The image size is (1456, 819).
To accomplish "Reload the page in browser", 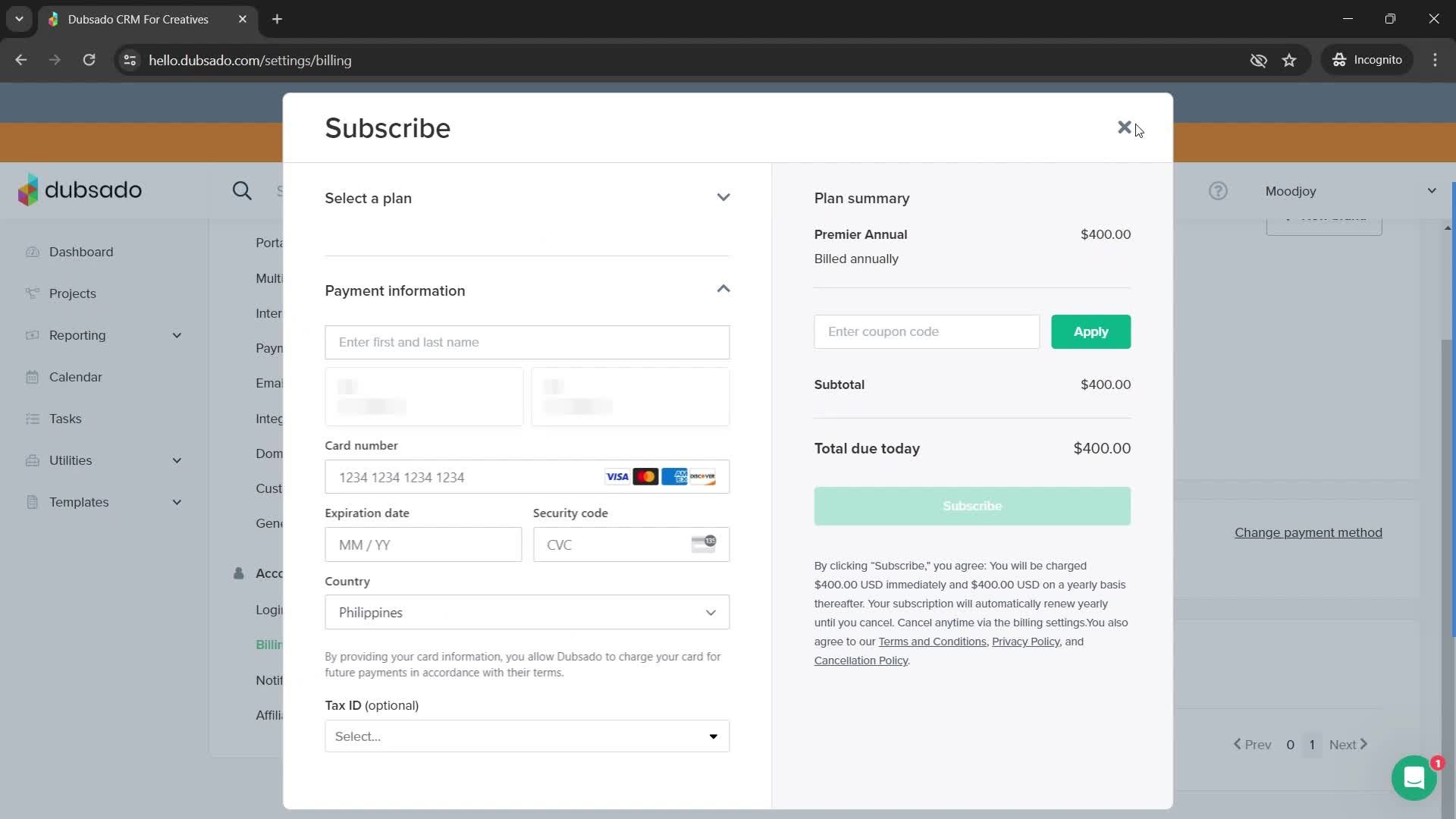I will [x=89, y=60].
